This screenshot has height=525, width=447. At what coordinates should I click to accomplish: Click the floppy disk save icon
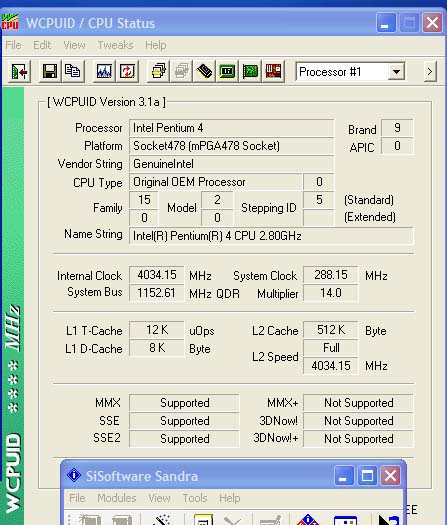click(50, 71)
